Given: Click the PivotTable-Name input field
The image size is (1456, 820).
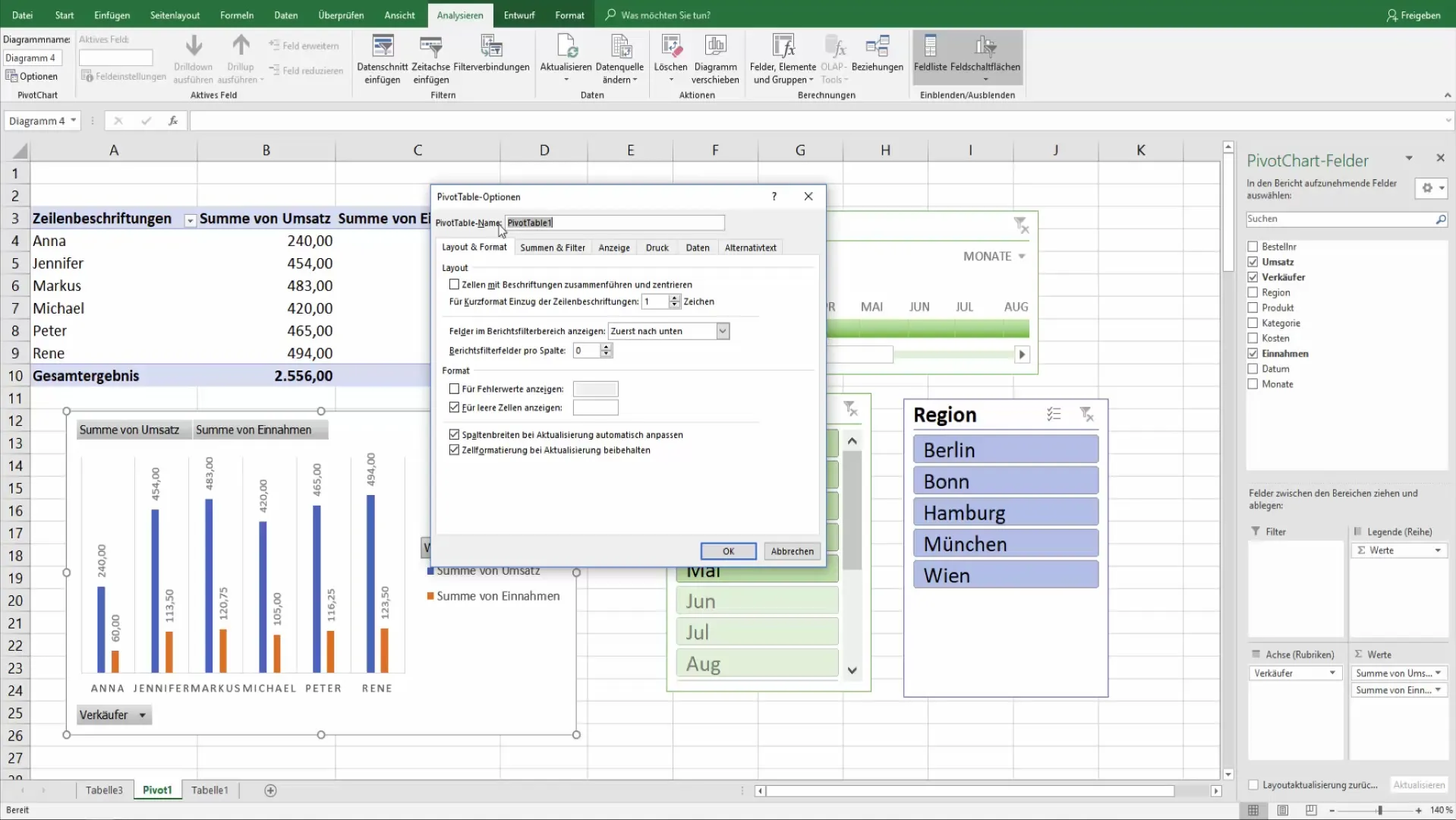Looking at the screenshot, I should tap(615, 222).
